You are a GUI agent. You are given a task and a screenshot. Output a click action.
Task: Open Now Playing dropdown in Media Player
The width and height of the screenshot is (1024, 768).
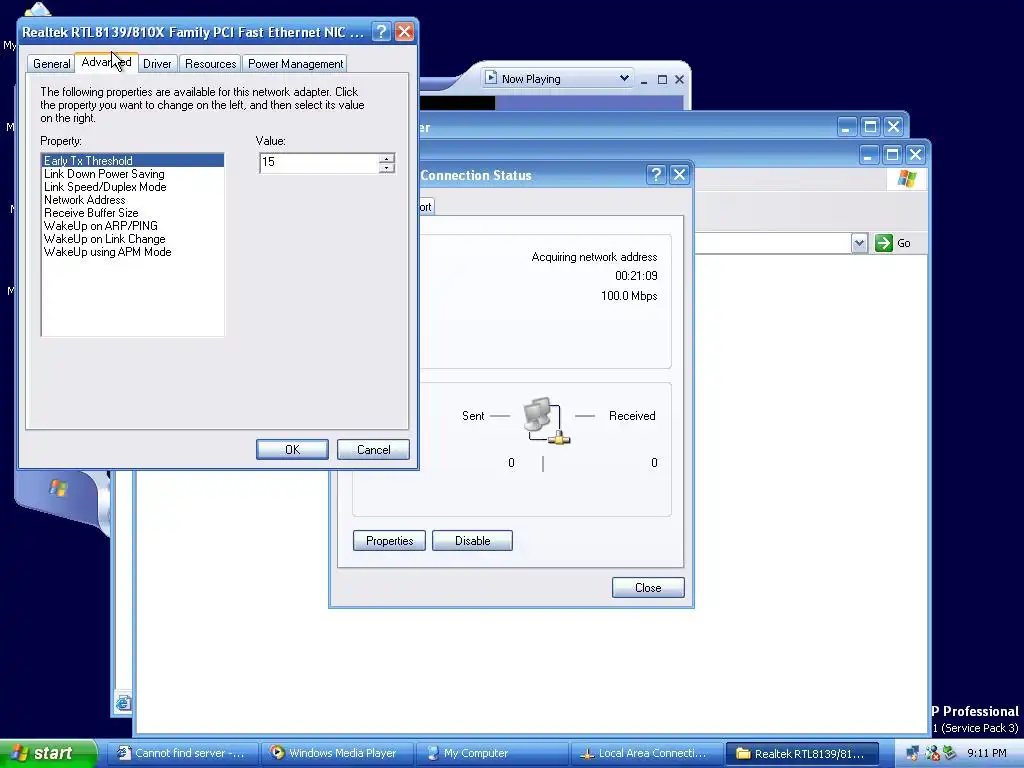pyautogui.click(x=624, y=78)
